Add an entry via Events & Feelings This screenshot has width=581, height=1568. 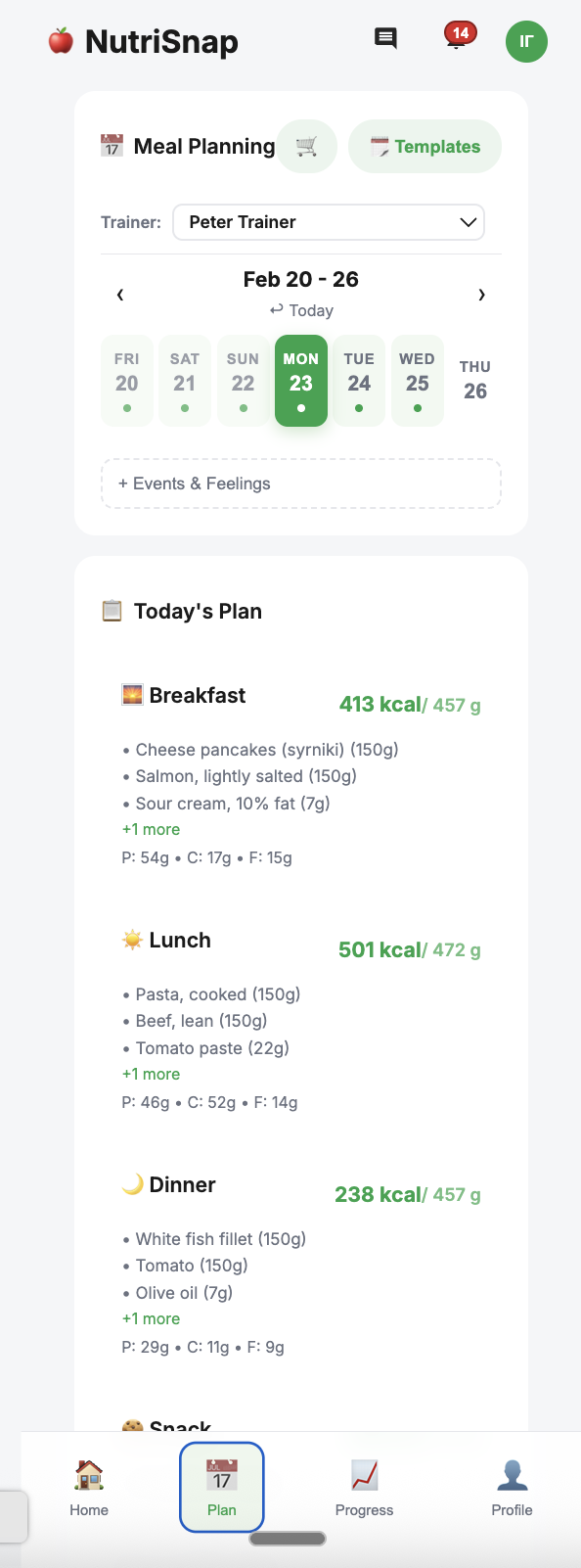[x=300, y=483]
